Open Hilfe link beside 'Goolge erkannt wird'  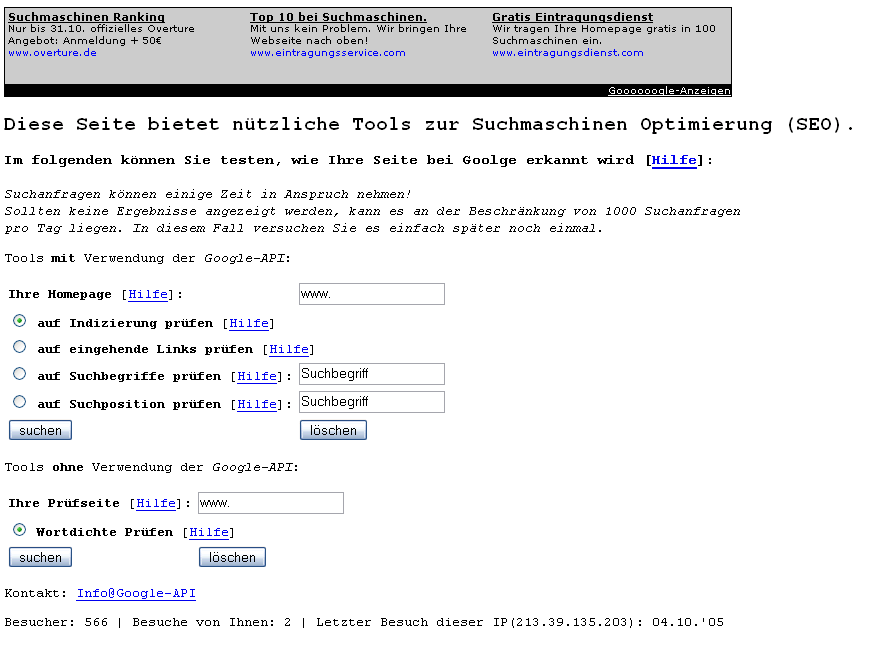(x=674, y=161)
